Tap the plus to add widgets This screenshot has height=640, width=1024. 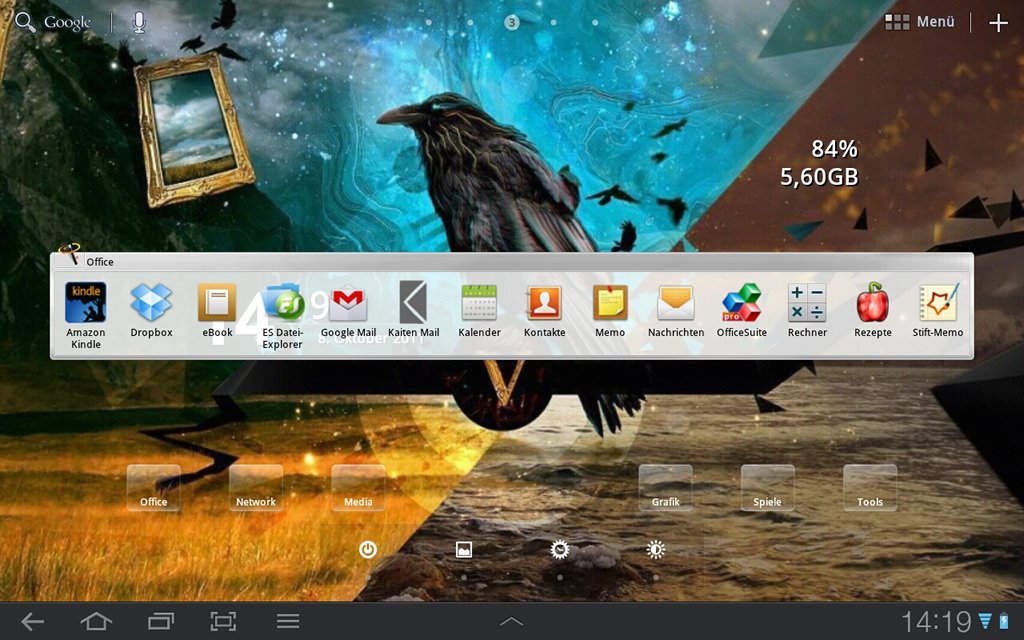(x=998, y=23)
